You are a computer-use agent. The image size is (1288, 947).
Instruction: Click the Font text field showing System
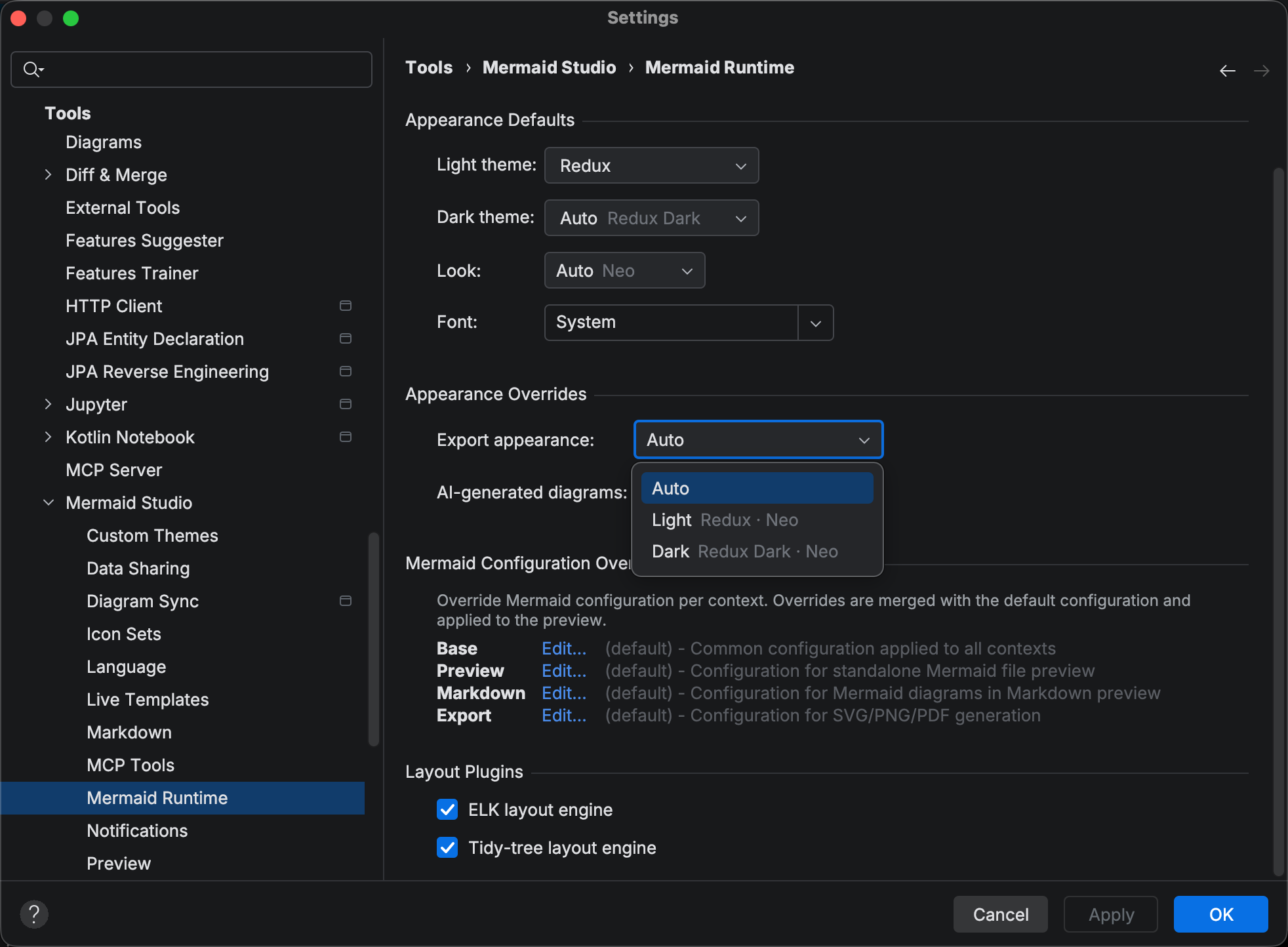(x=671, y=323)
